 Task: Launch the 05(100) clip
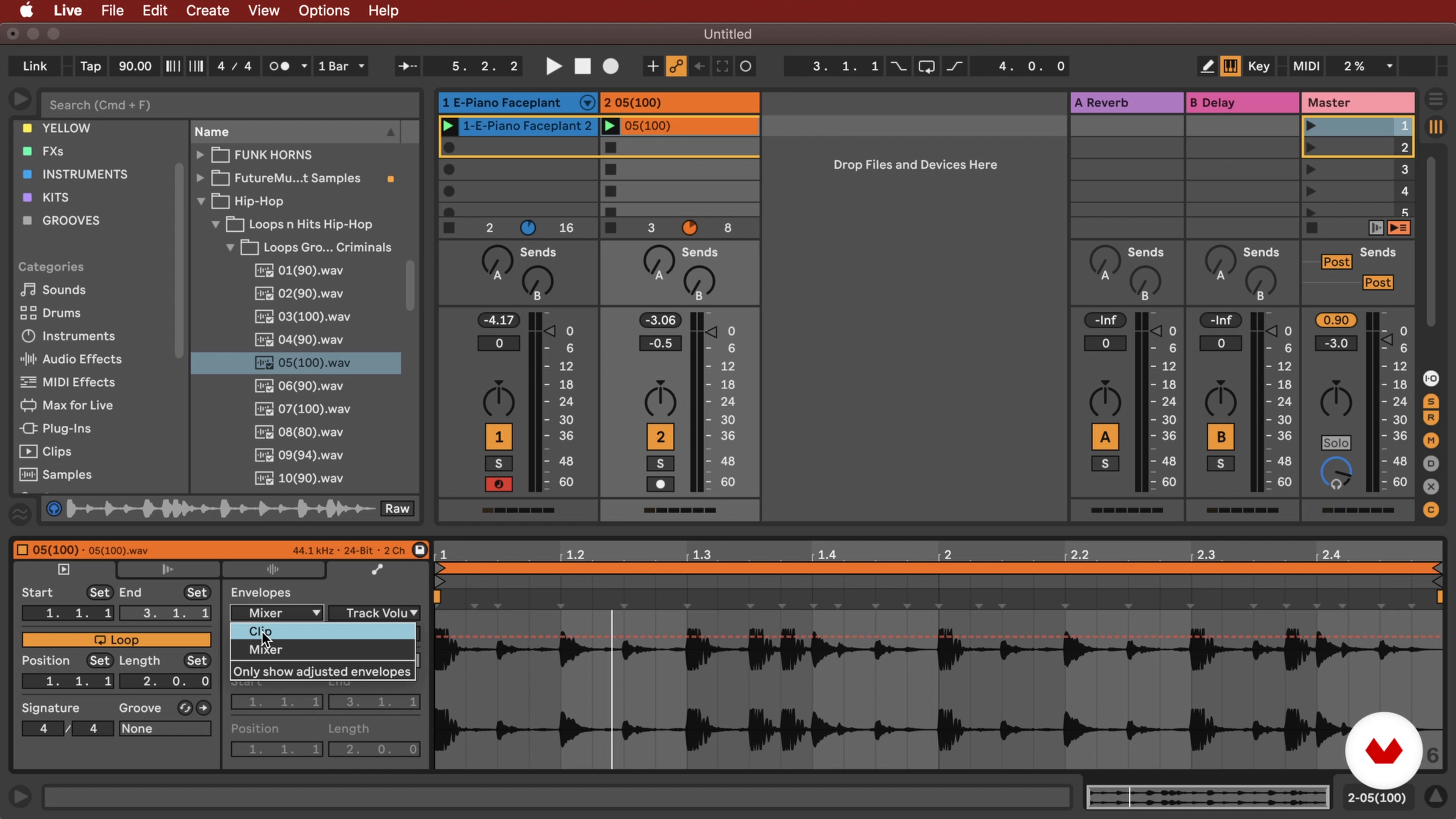pos(610,126)
